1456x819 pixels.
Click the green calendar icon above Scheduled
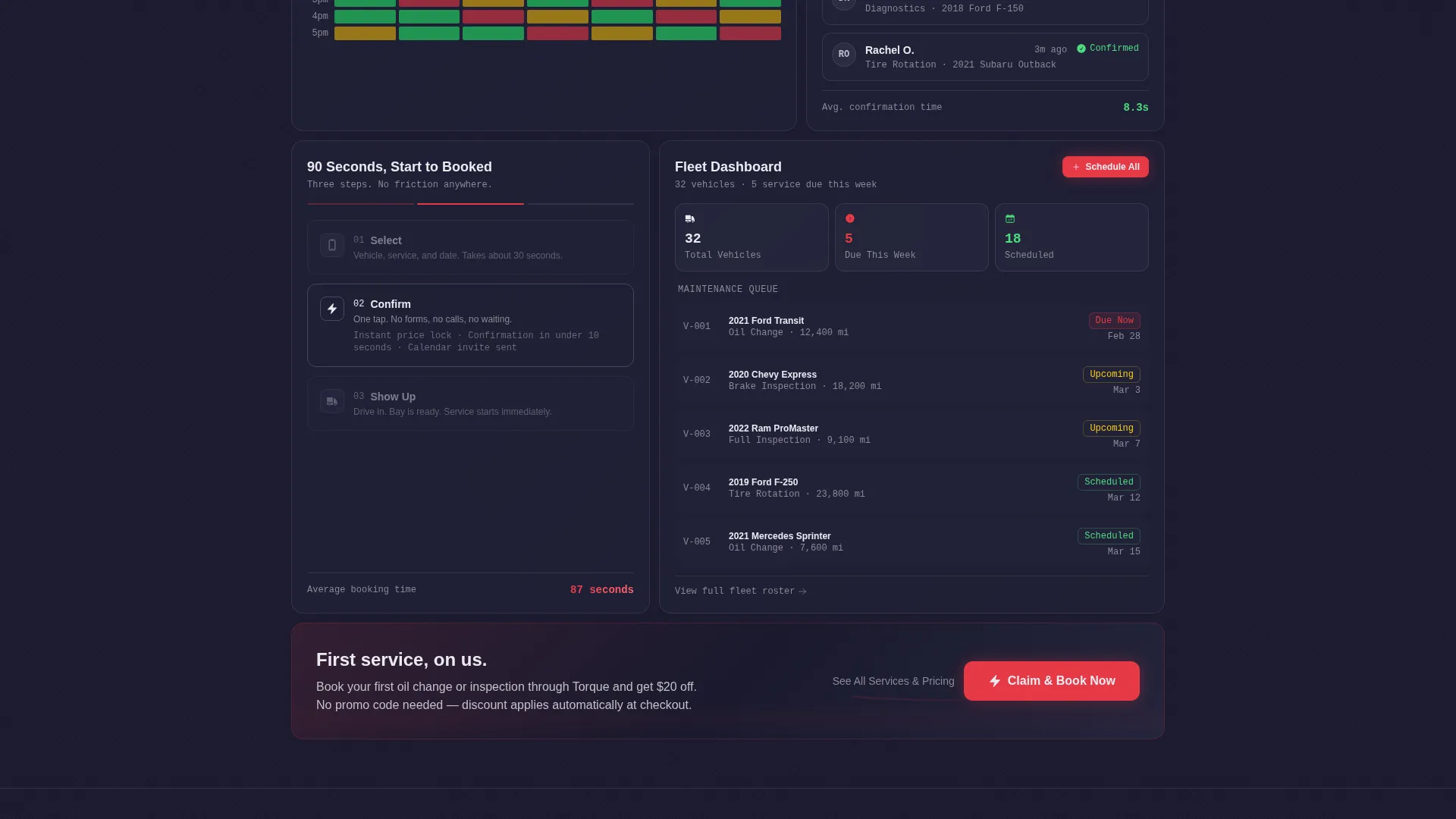[1010, 218]
